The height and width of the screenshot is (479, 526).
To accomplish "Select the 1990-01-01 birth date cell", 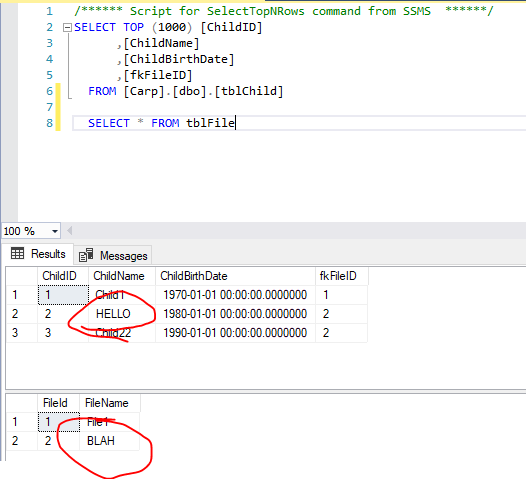I will (235, 333).
